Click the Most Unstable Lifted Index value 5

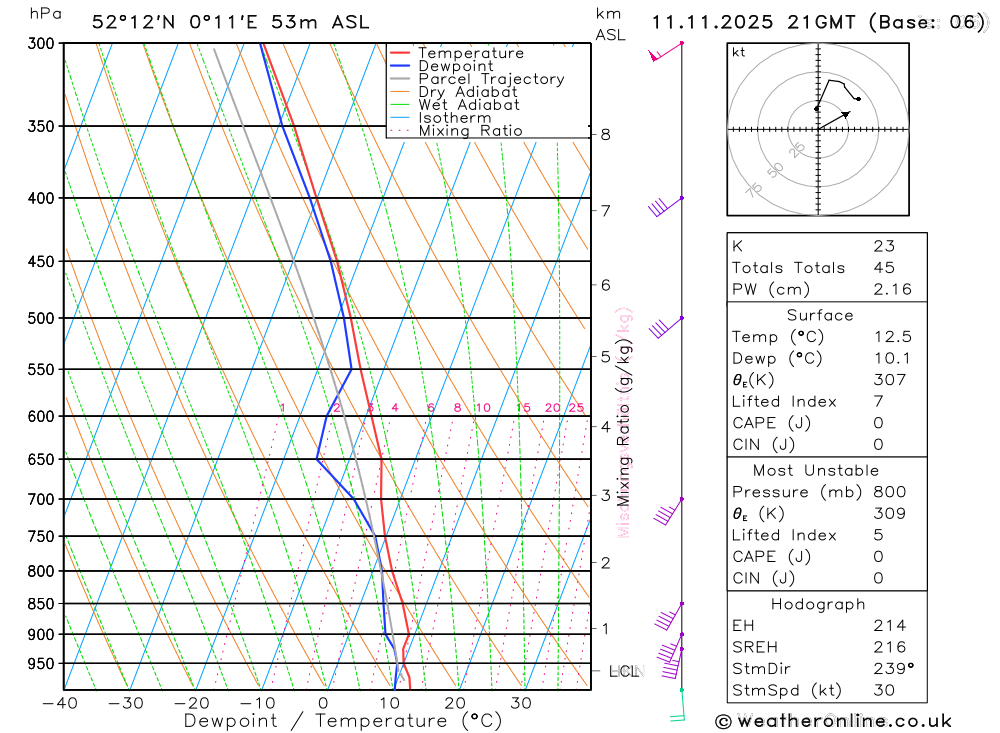pyautogui.click(x=878, y=535)
